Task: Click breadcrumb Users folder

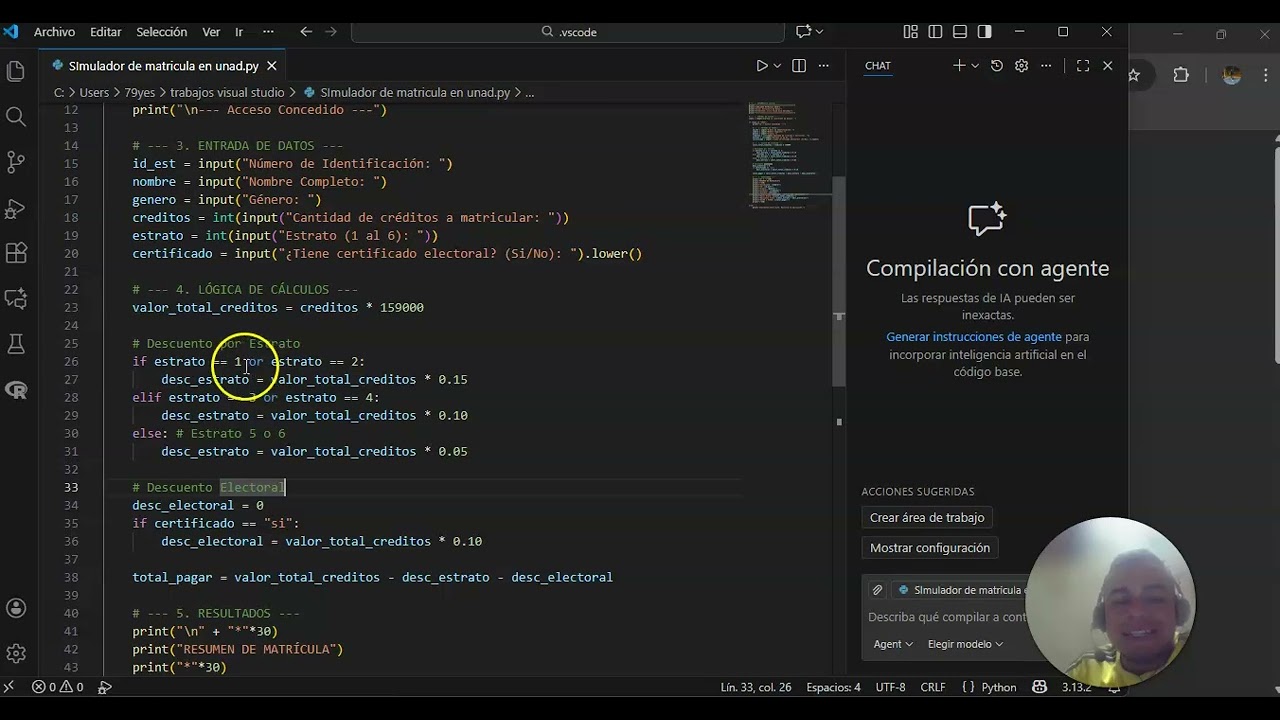Action: tap(94, 92)
